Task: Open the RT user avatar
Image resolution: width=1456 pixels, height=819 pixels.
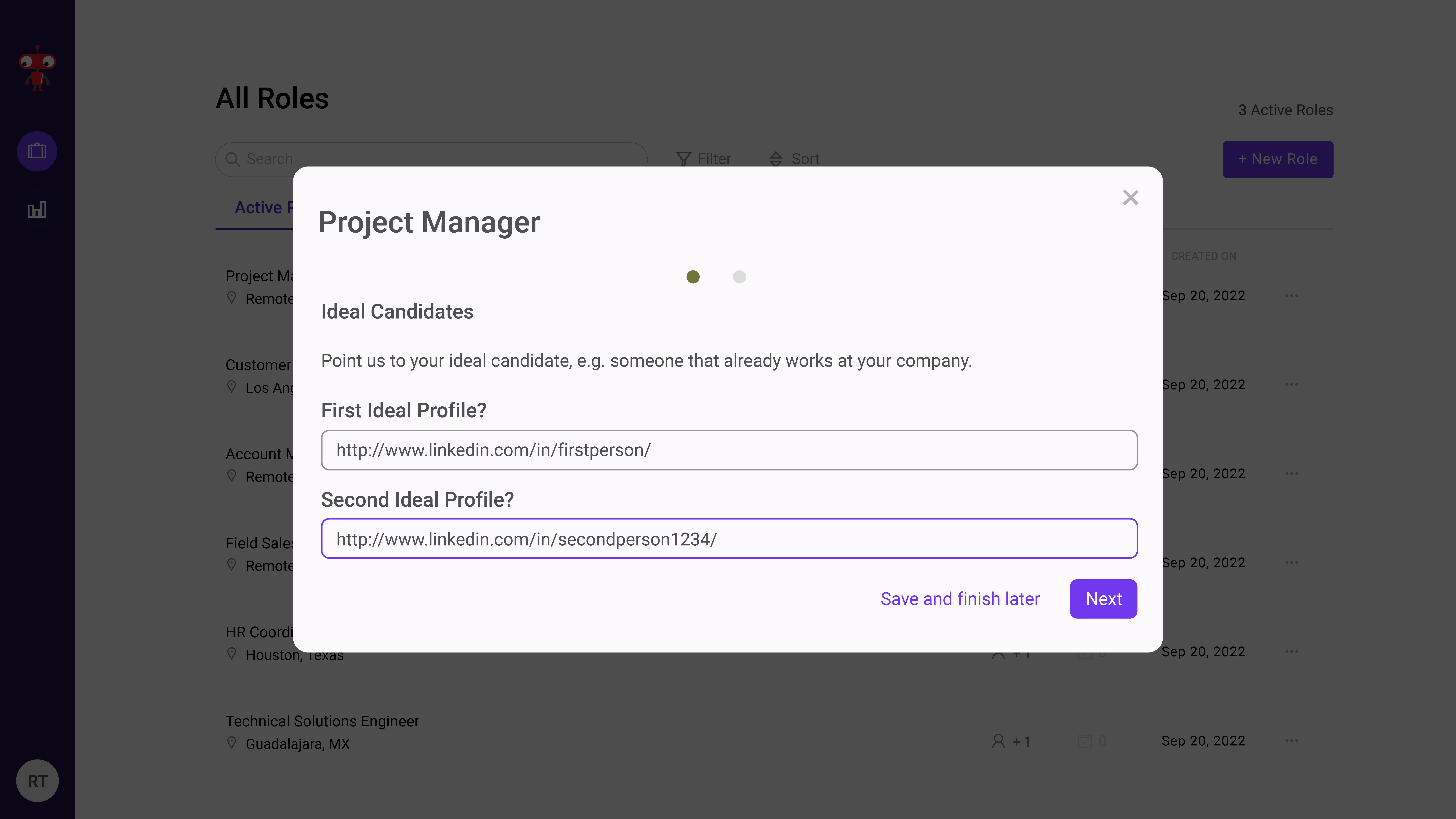Action: coord(37,781)
